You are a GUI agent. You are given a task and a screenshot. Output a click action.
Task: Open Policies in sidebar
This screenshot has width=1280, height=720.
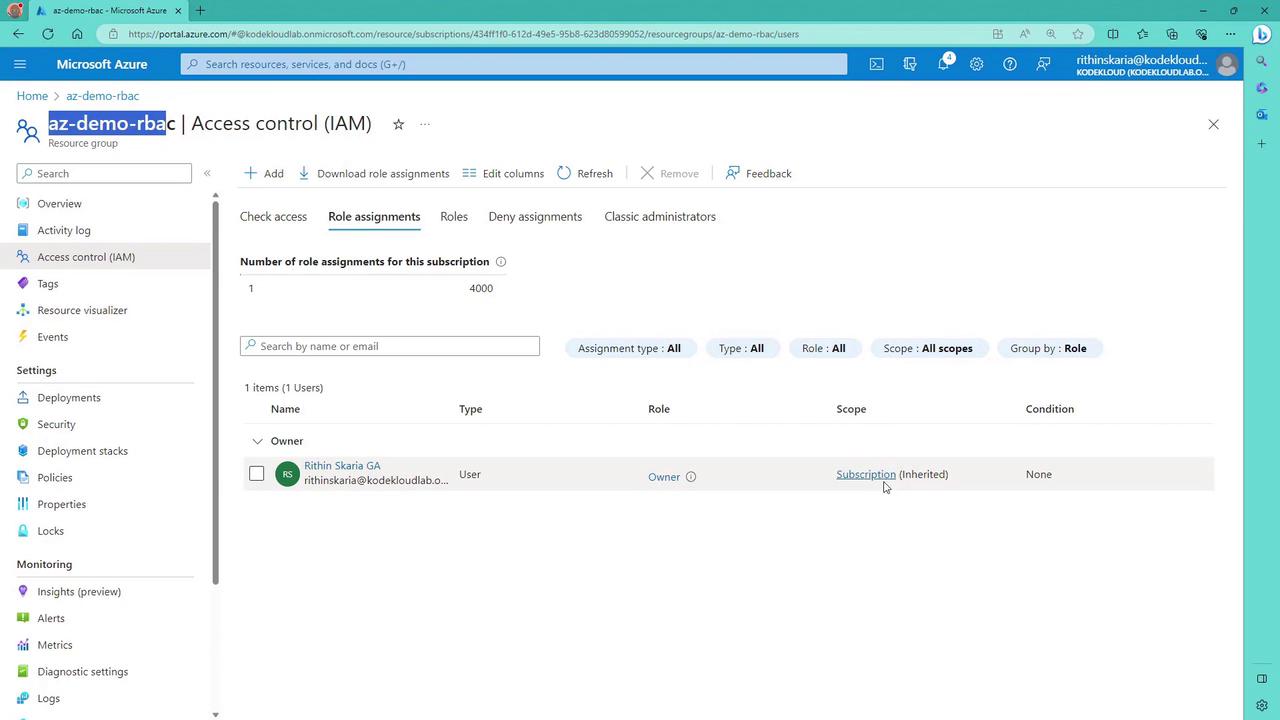click(x=54, y=478)
